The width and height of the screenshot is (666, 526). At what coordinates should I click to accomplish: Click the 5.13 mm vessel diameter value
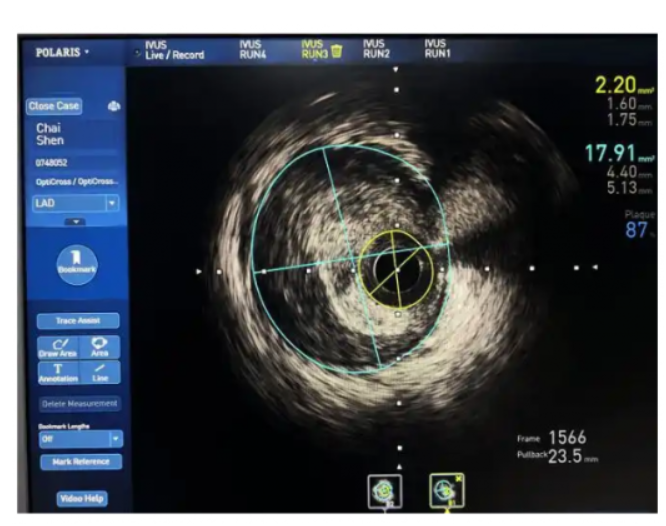(629, 188)
